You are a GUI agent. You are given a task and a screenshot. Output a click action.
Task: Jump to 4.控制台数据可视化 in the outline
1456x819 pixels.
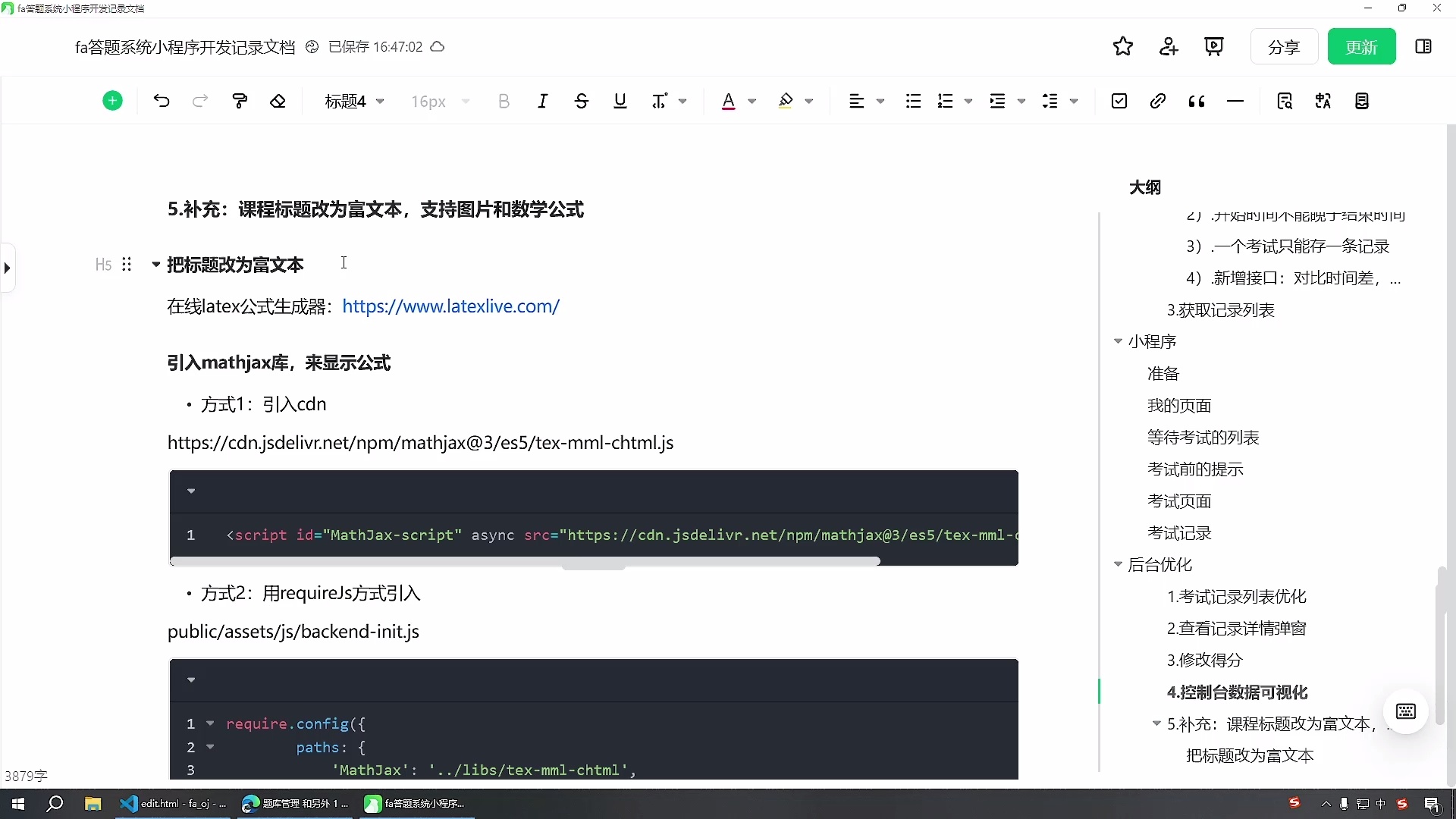pos(1237,692)
